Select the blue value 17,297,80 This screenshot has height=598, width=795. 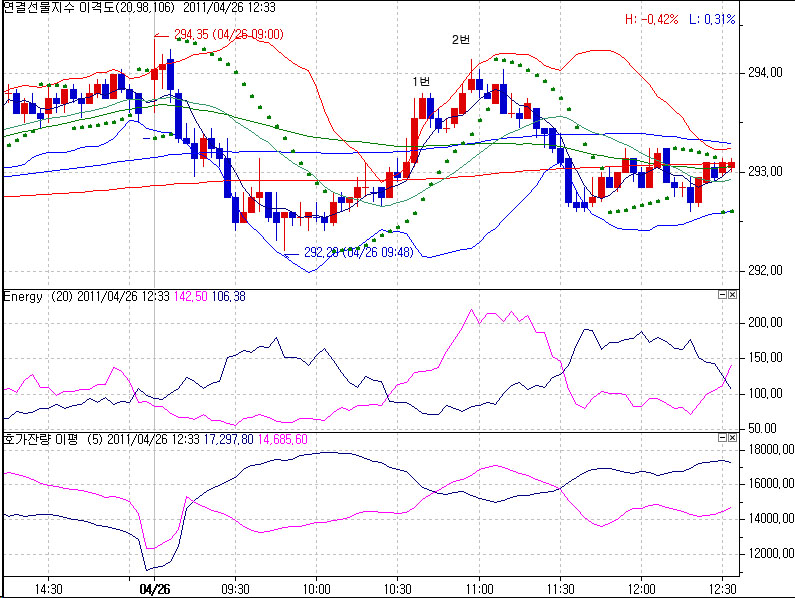(228, 439)
